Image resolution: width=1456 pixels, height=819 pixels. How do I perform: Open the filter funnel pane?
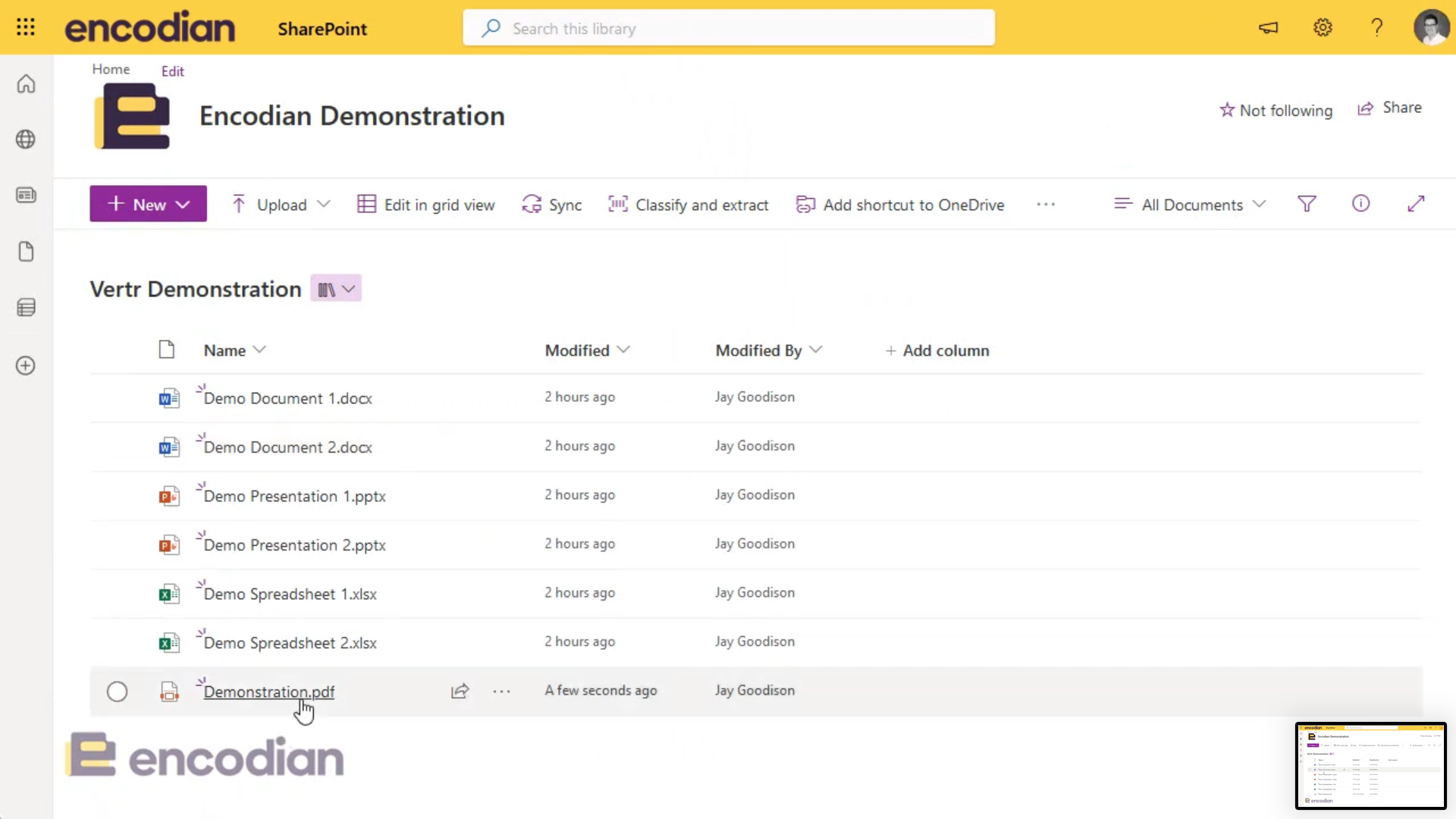[1307, 204]
